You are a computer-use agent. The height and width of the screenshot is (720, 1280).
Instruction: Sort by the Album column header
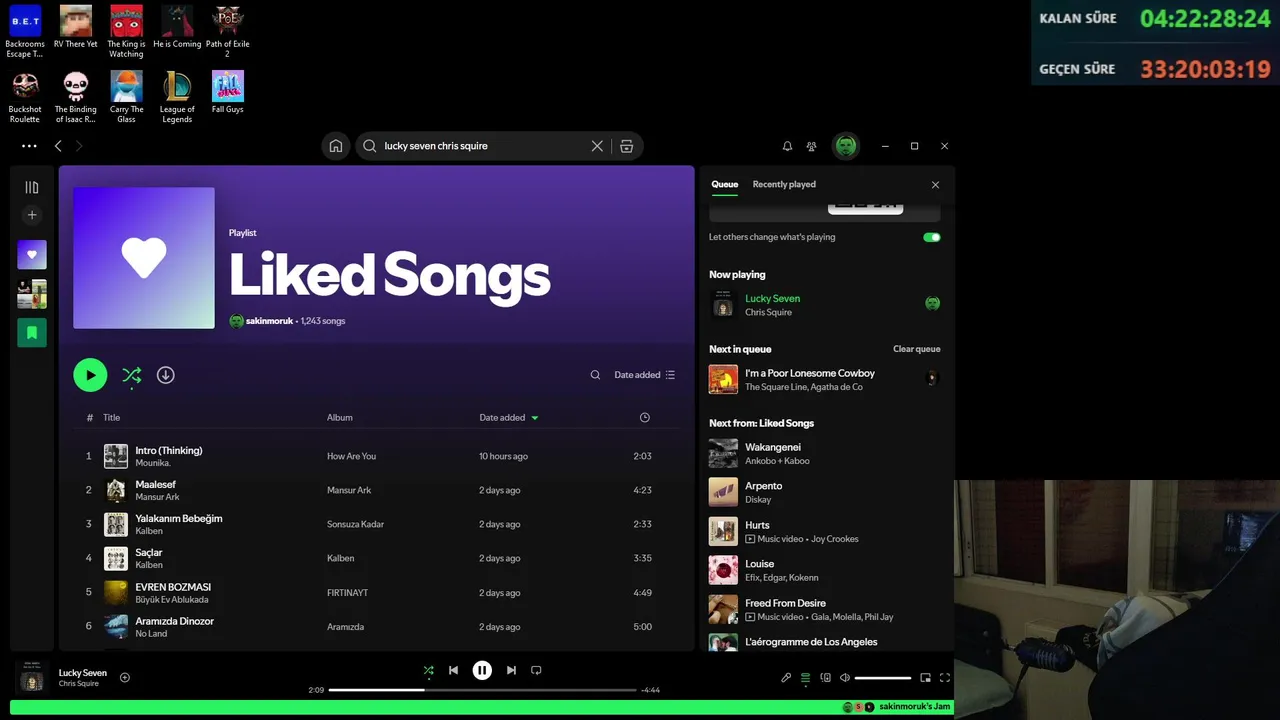[340, 418]
